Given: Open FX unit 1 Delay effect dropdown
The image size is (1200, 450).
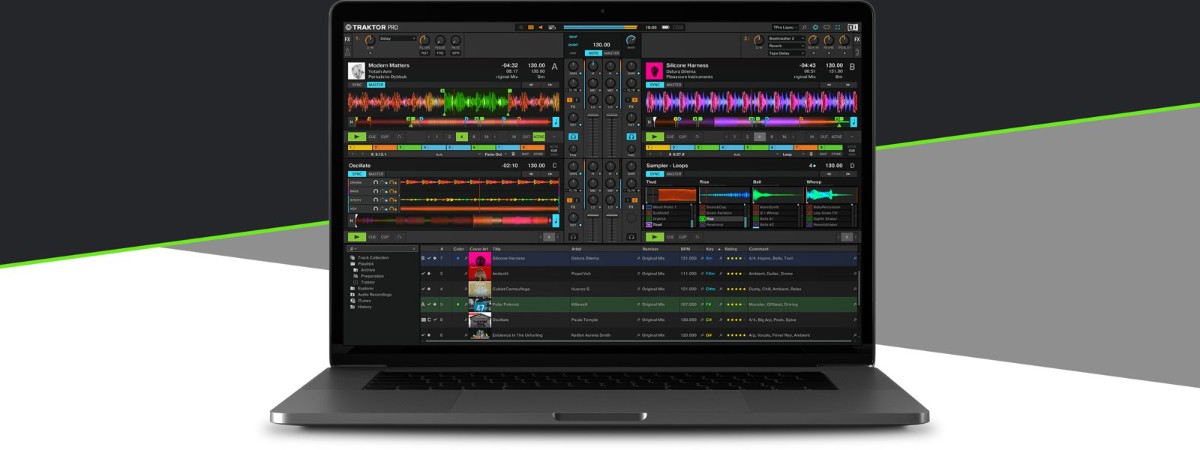Looking at the screenshot, I should pos(397,38).
